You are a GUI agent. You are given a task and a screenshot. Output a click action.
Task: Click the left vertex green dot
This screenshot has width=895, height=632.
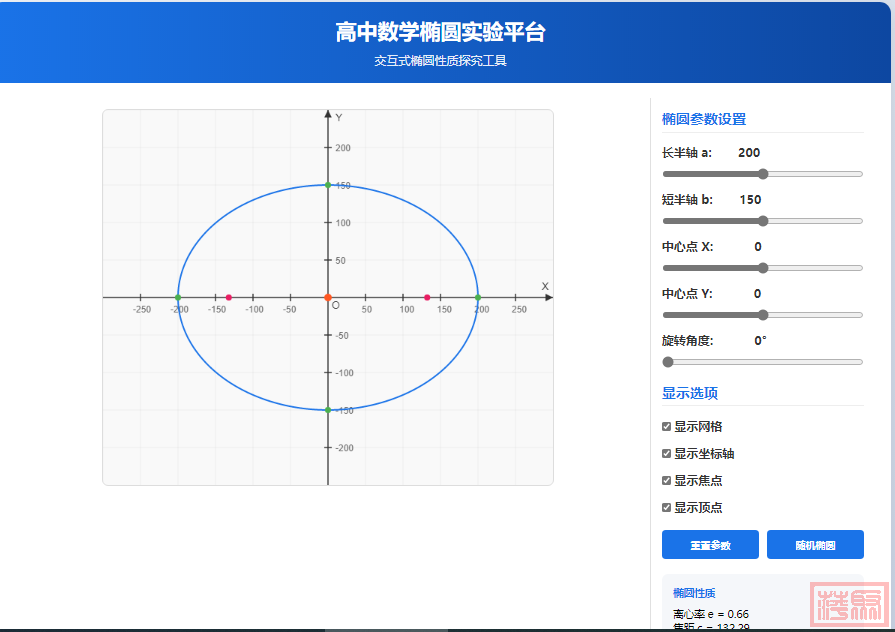coord(178,297)
